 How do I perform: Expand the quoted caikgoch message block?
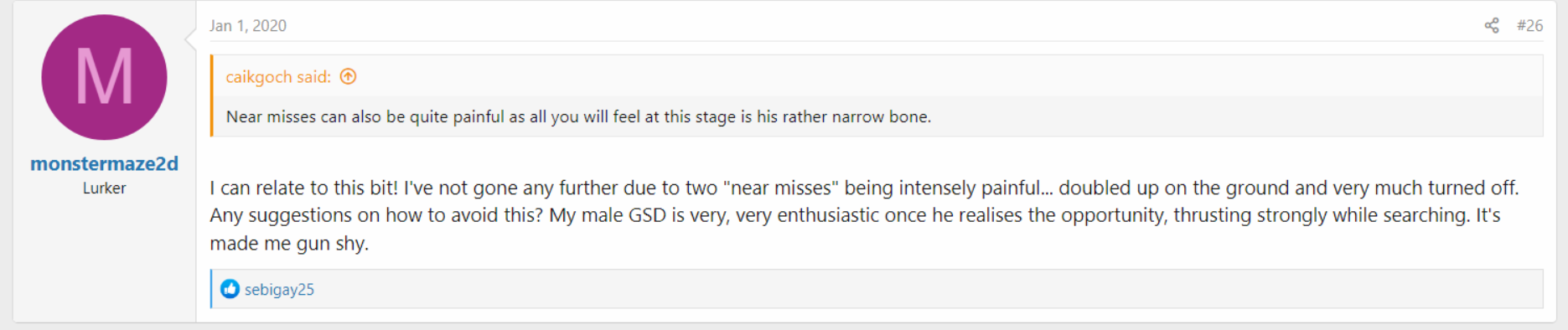[877, 95]
